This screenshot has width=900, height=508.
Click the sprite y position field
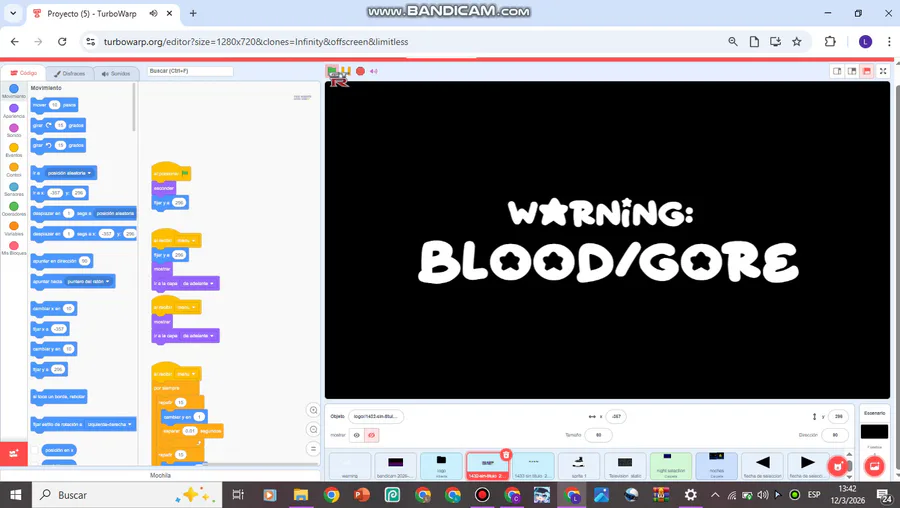[x=839, y=416]
